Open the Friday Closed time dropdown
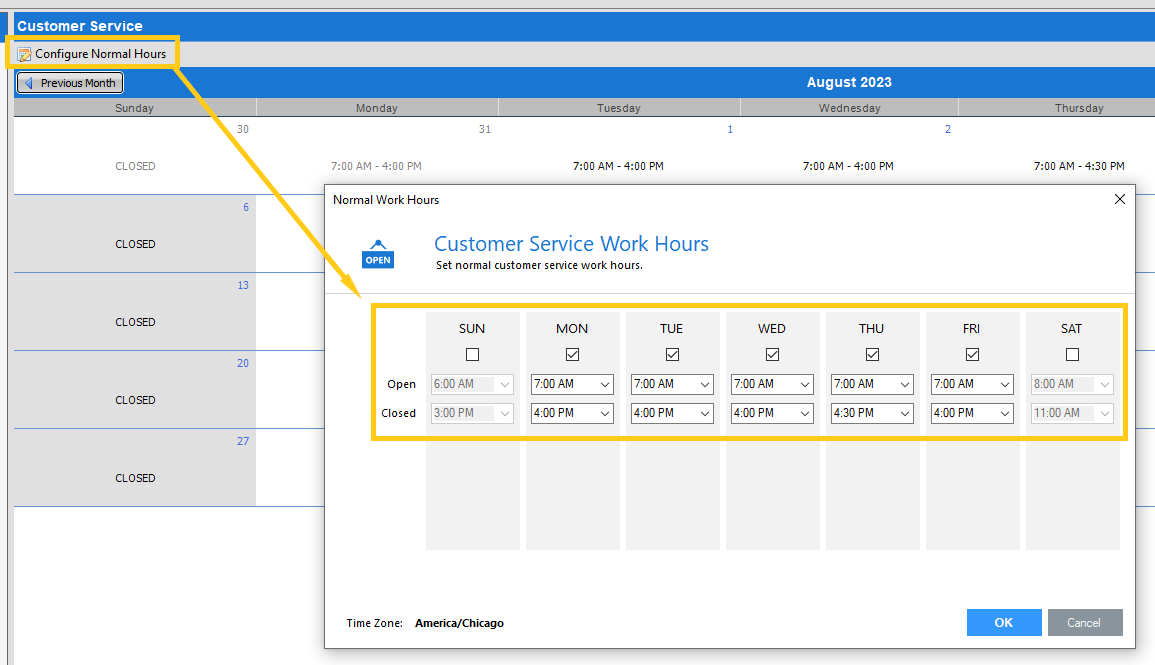Viewport: 1155px width, 665px height. pyautogui.click(x=972, y=413)
